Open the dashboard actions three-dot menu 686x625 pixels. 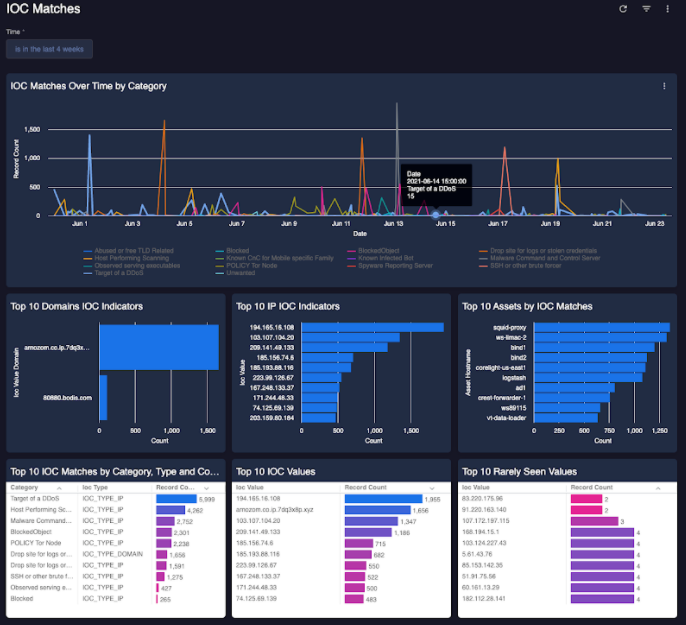668,9
